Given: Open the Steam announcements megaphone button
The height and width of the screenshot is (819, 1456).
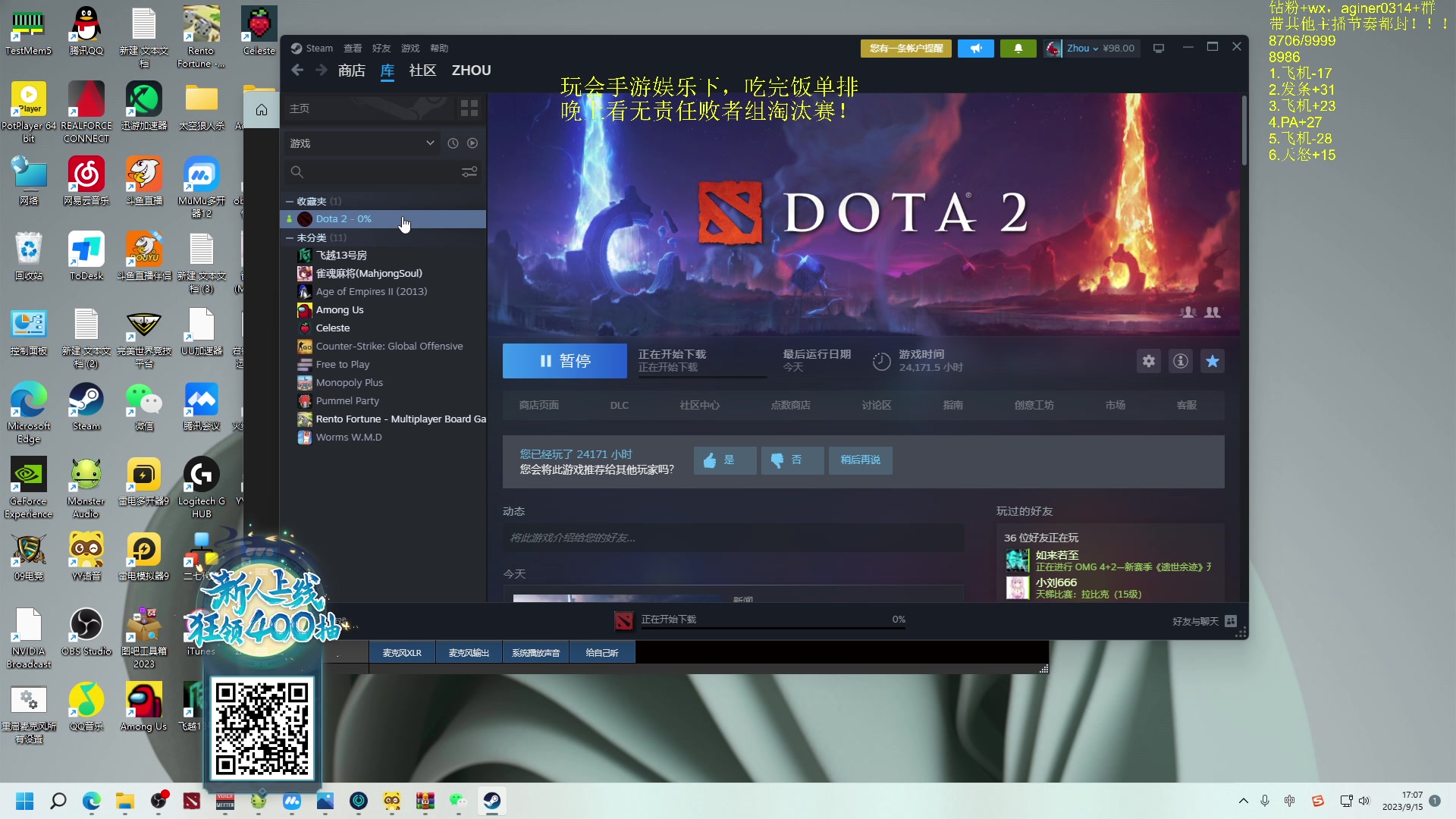Looking at the screenshot, I should (x=976, y=49).
